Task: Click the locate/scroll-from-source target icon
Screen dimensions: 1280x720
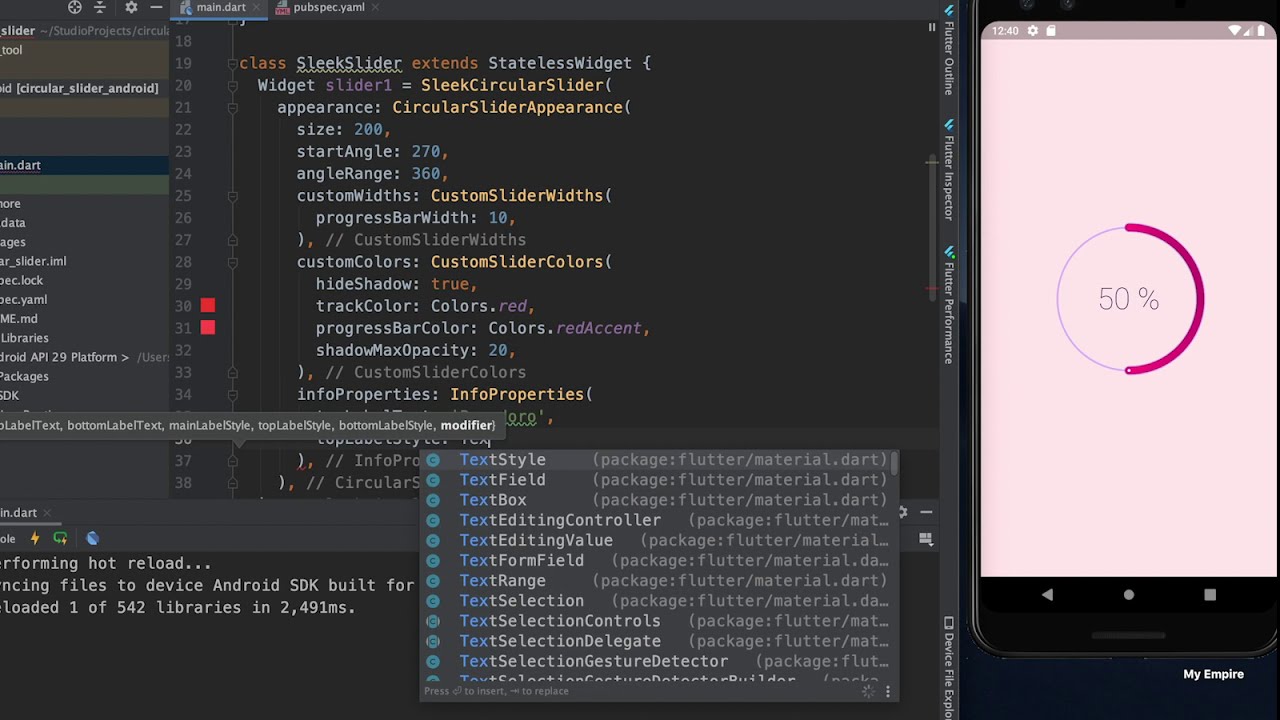Action: coord(75,7)
